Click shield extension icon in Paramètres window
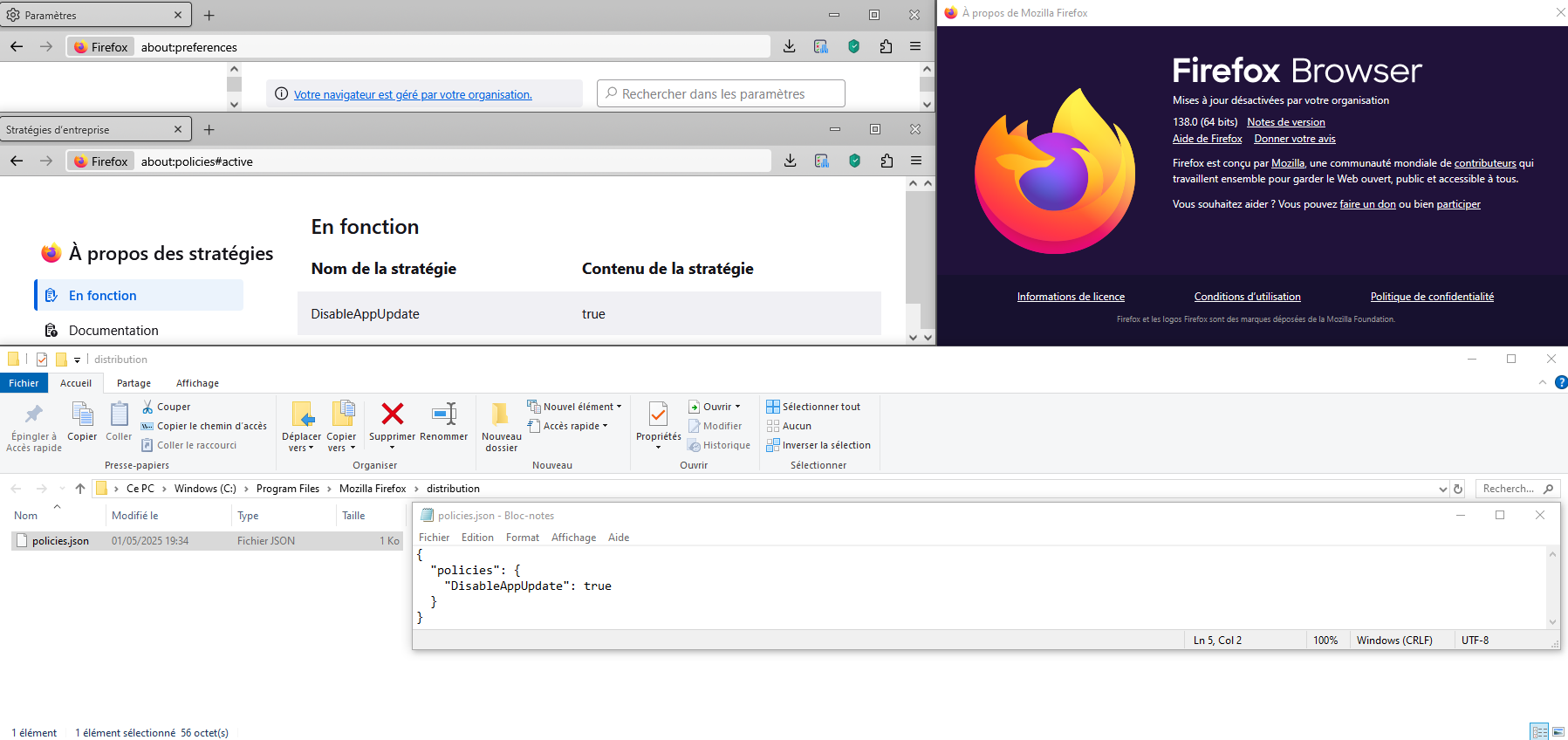 tap(854, 46)
